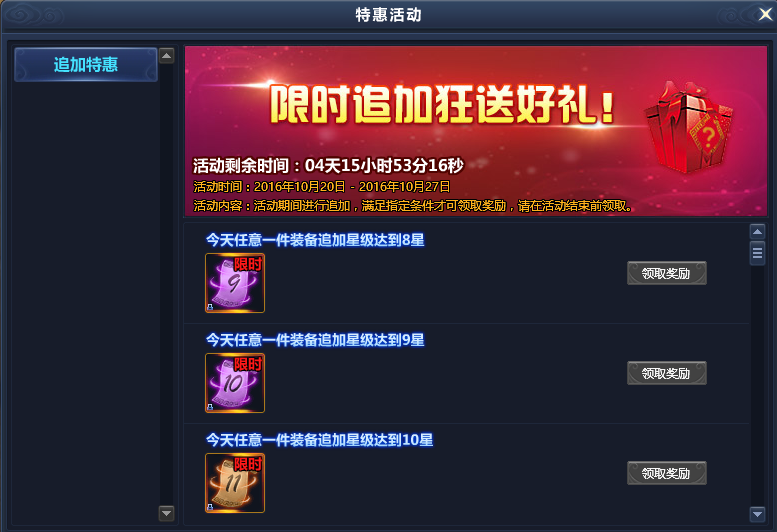Viewport: 777px width, 532px height.
Task: Click the orange number 11 scroll reward icon
Action: [235, 483]
